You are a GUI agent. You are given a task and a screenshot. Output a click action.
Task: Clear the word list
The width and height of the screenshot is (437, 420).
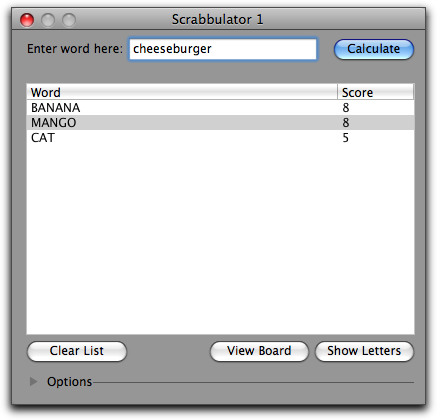click(x=77, y=351)
